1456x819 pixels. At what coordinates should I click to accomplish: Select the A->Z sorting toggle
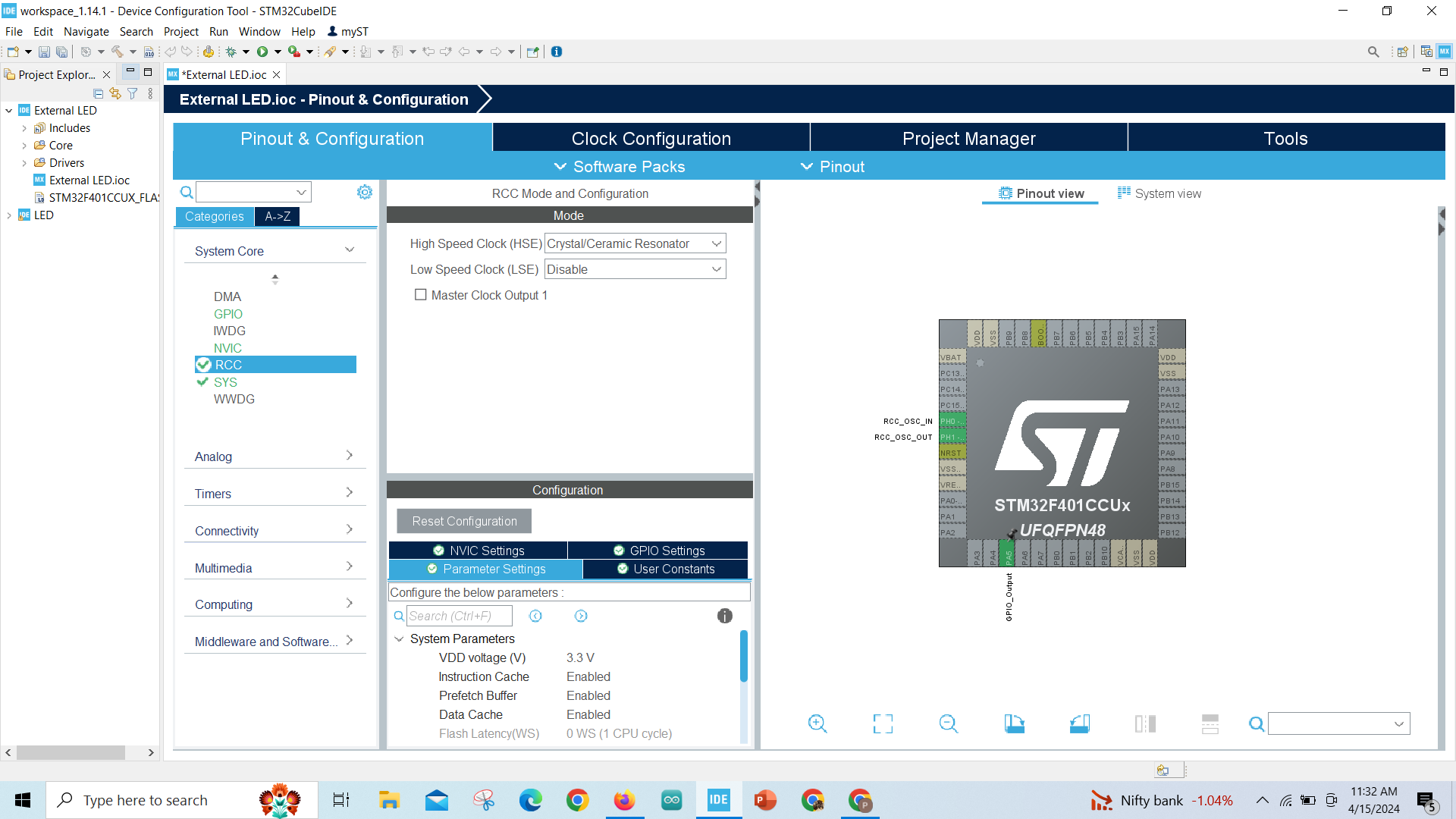pos(278,216)
